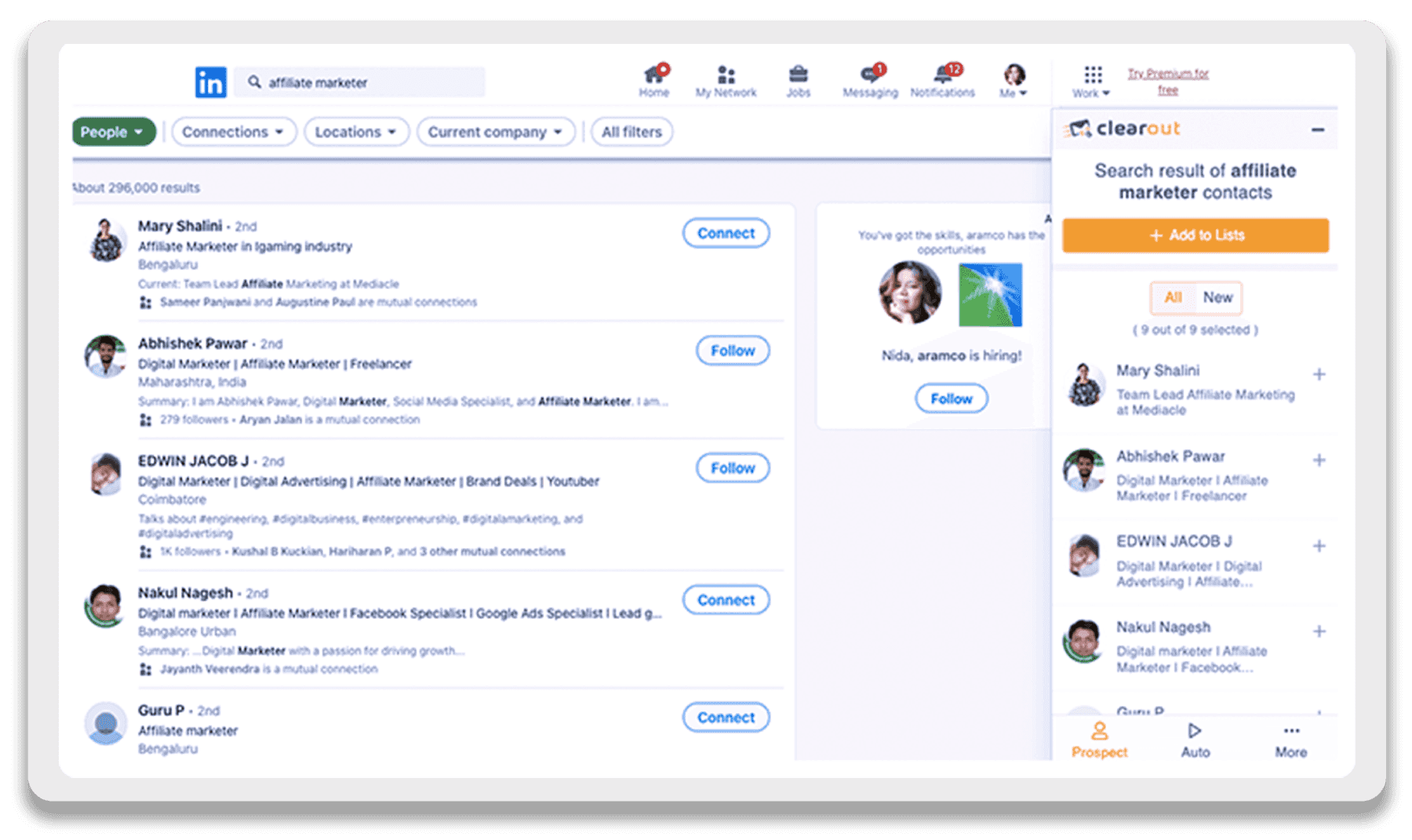Click followers icon under Abhishek Pawar
Viewport: 1412px width, 840px height.
[145, 420]
